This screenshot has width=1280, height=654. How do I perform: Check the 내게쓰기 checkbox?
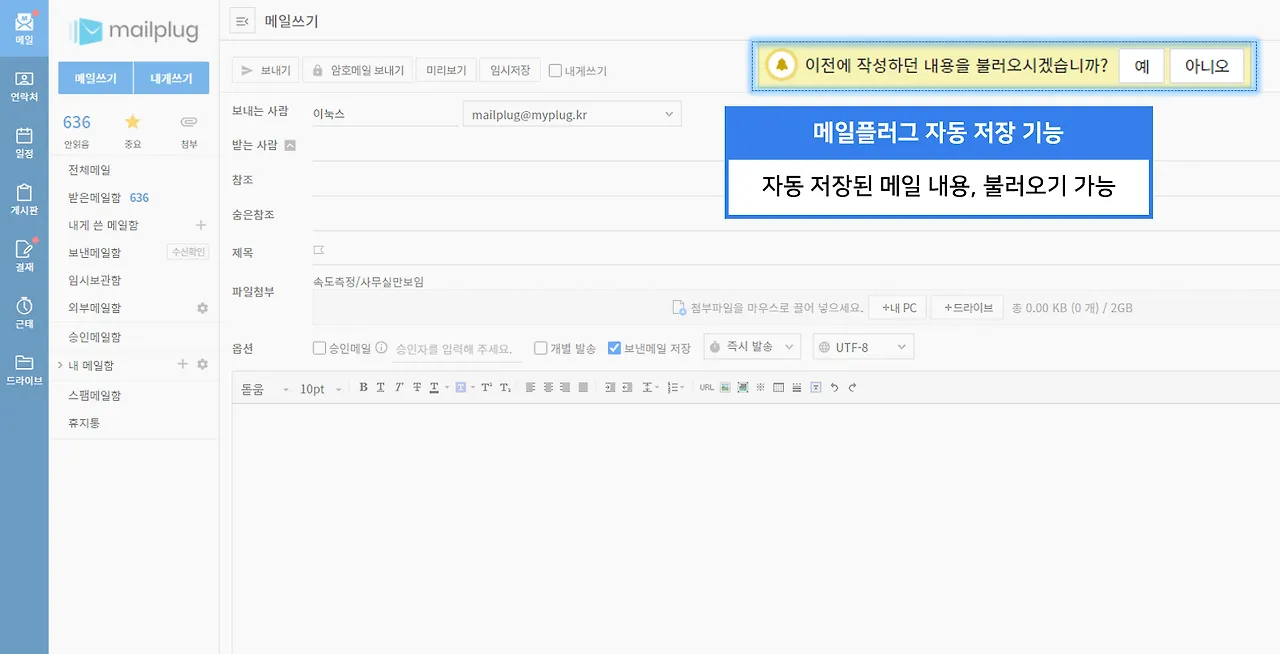pos(555,71)
